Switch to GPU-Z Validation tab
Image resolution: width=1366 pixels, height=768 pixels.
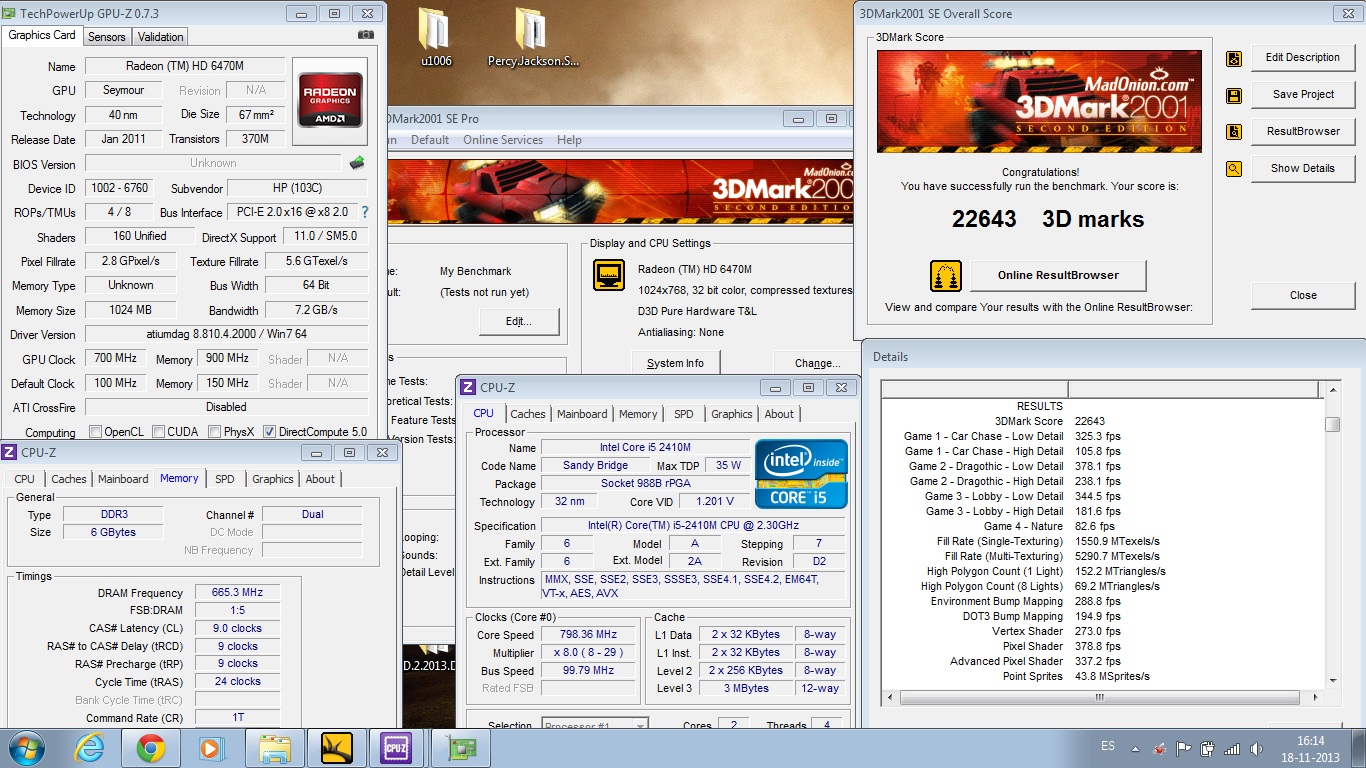(x=161, y=37)
